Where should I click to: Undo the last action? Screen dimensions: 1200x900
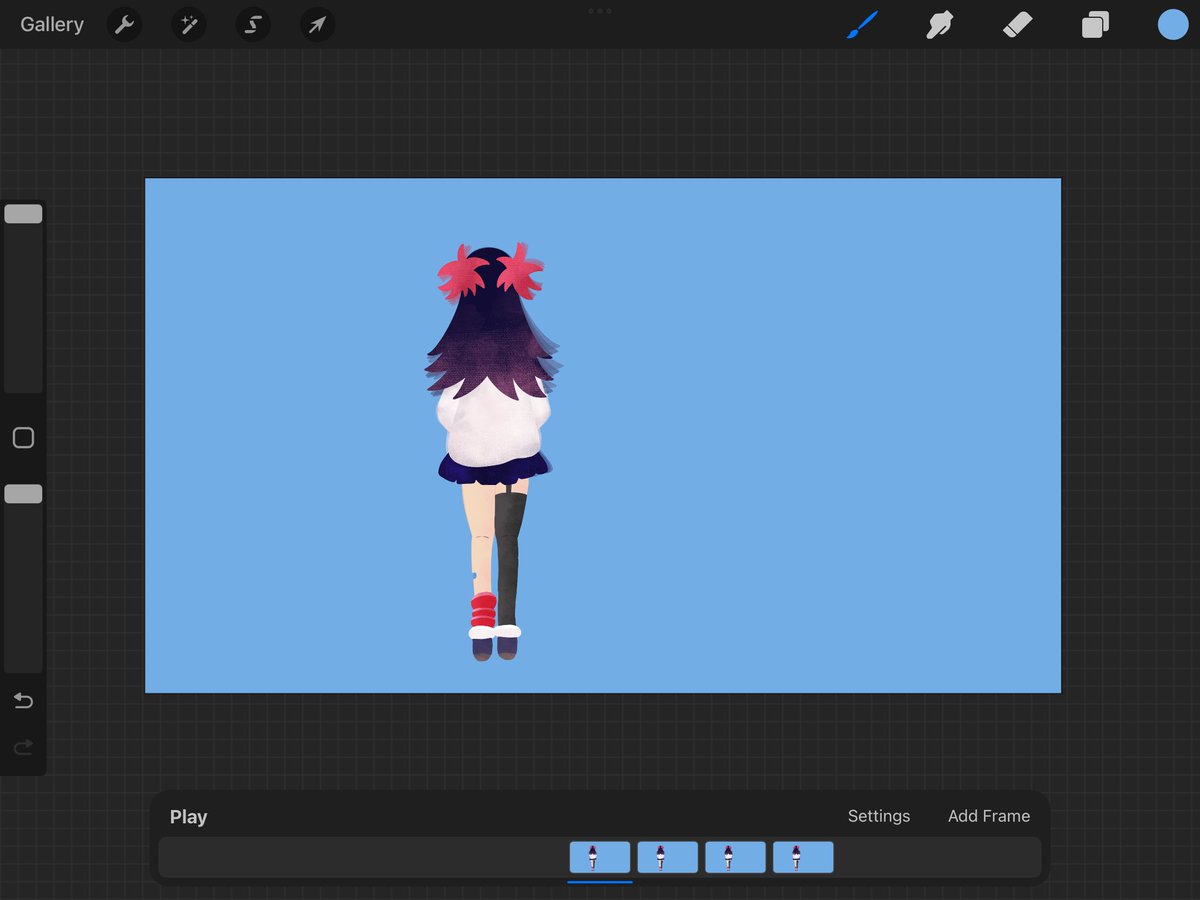[x=23, y=701]
